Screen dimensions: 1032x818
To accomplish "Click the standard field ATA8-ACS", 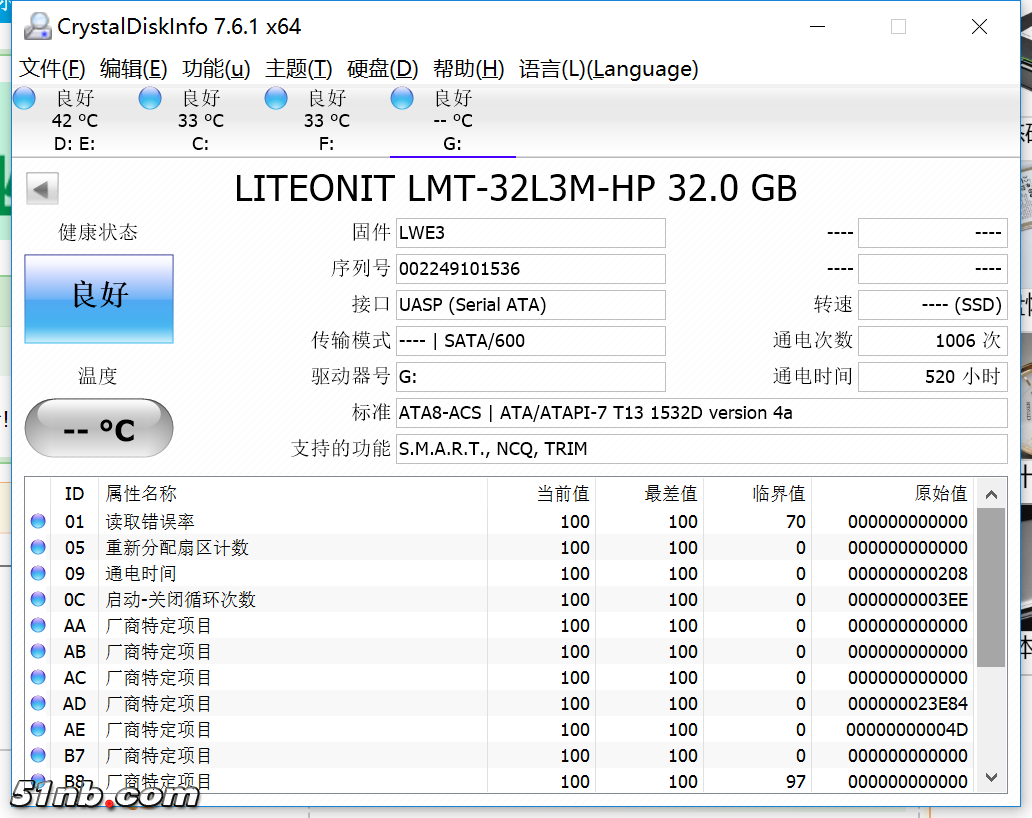I will (x=702, y=413).
